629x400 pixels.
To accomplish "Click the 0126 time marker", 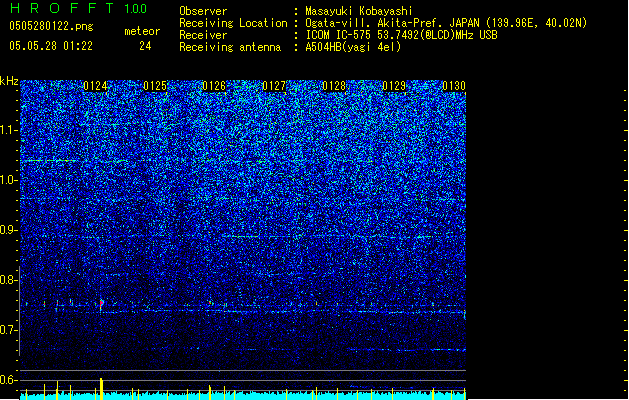I will pos(214,86).
